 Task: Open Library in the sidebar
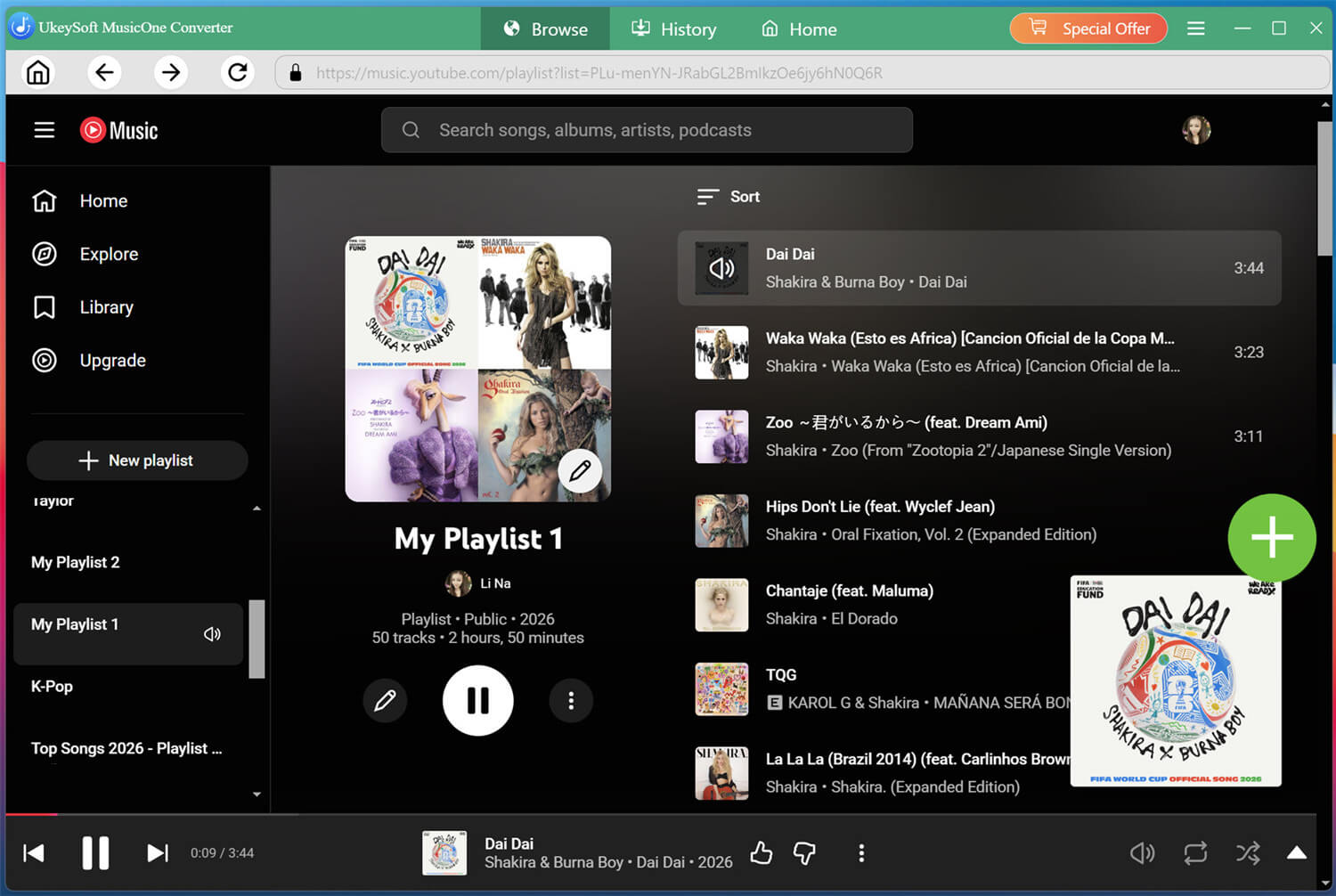coord(83,307)
